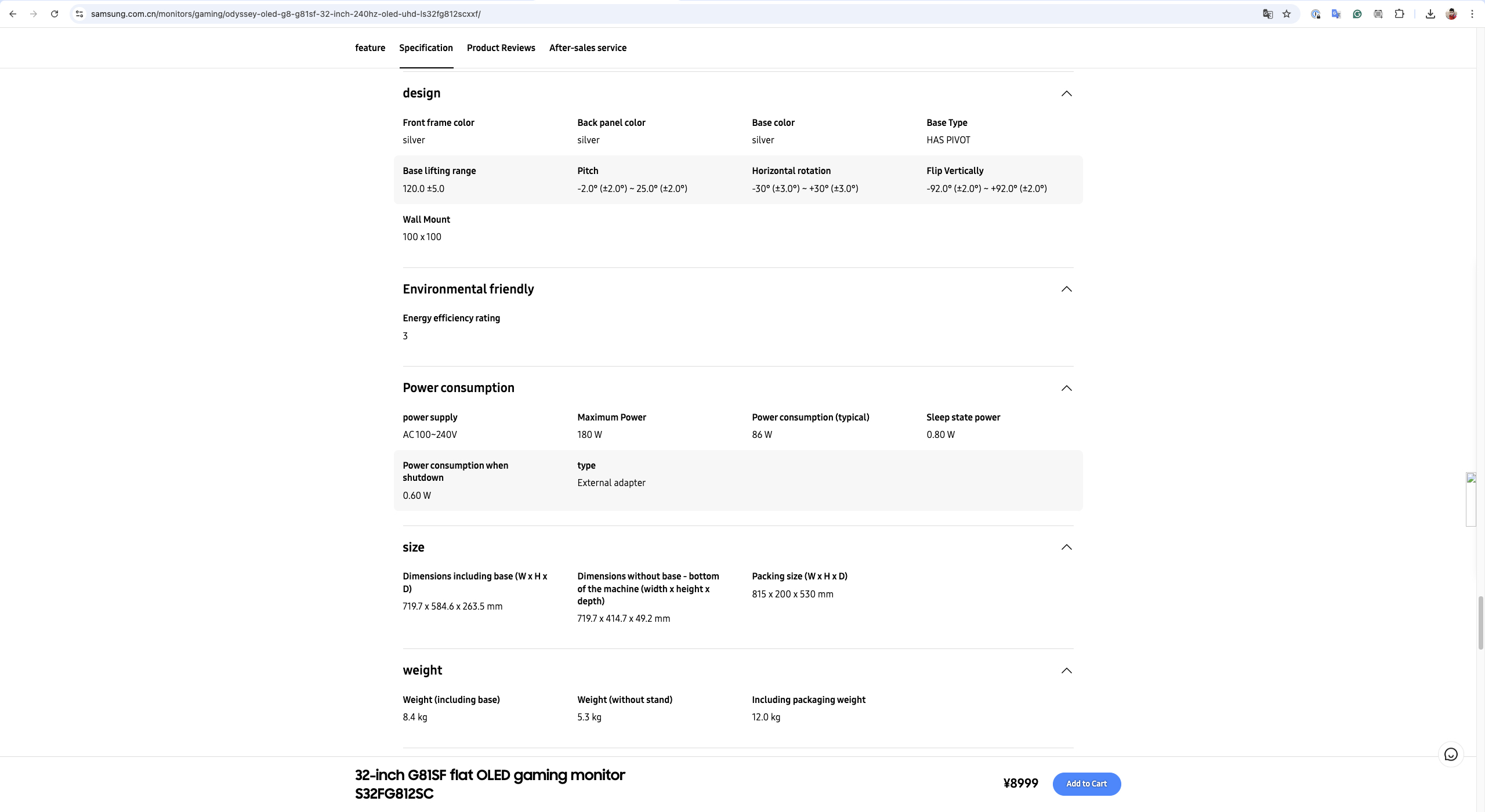Open the Grammarly extension icon

tap(1357, 14)
